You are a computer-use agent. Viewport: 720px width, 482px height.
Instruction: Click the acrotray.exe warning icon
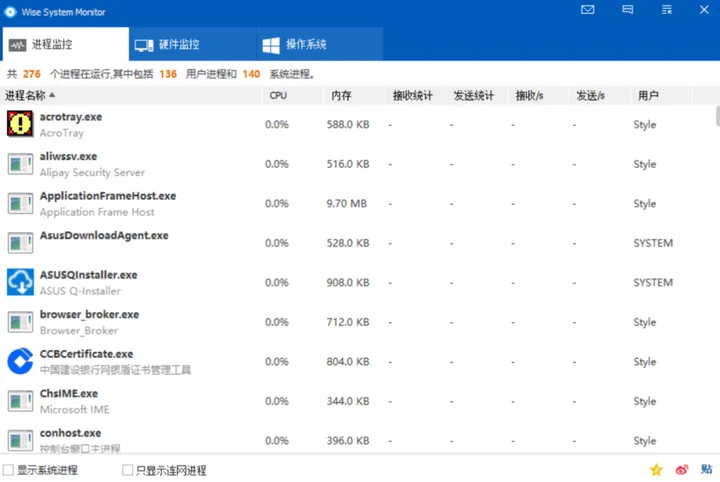pyautogui.click(x=20, y=124)
